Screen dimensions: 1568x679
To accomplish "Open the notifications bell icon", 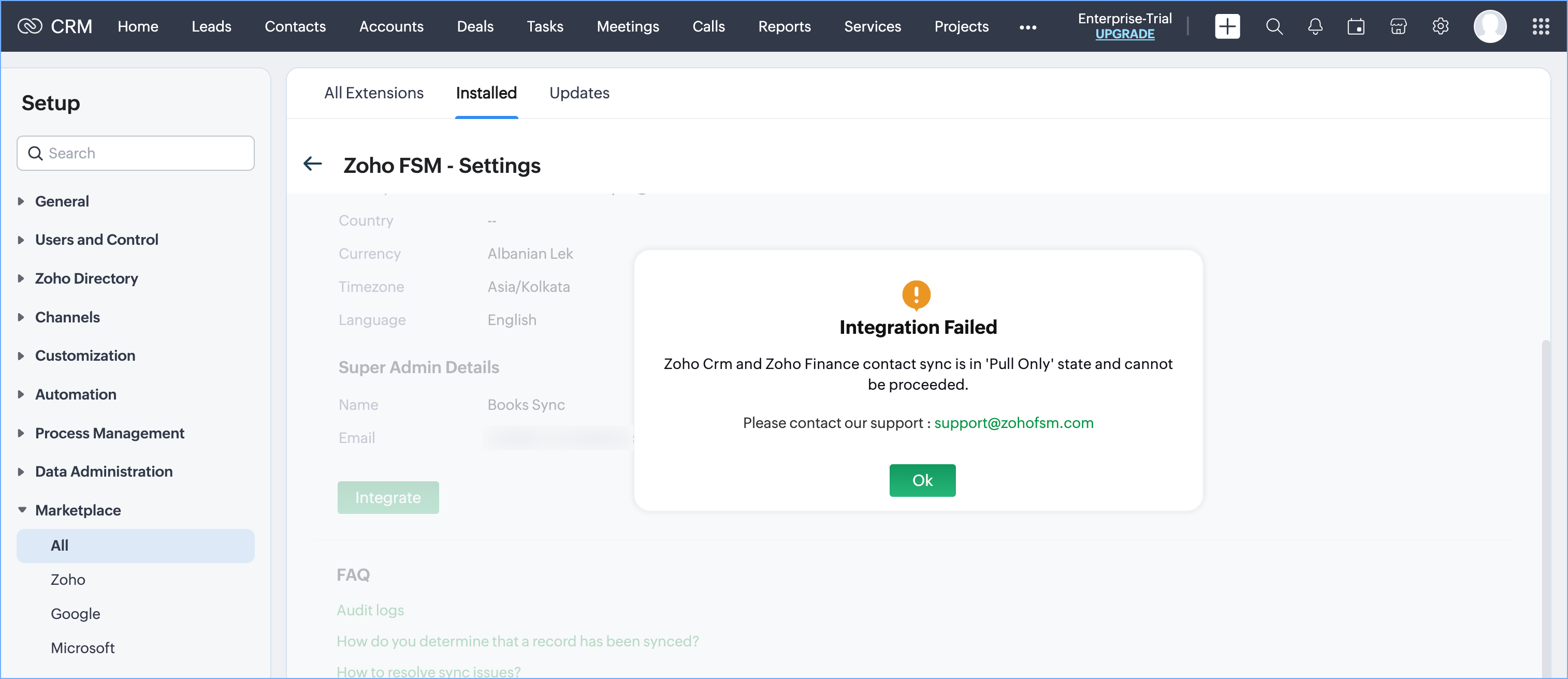I will [1315, 27].
